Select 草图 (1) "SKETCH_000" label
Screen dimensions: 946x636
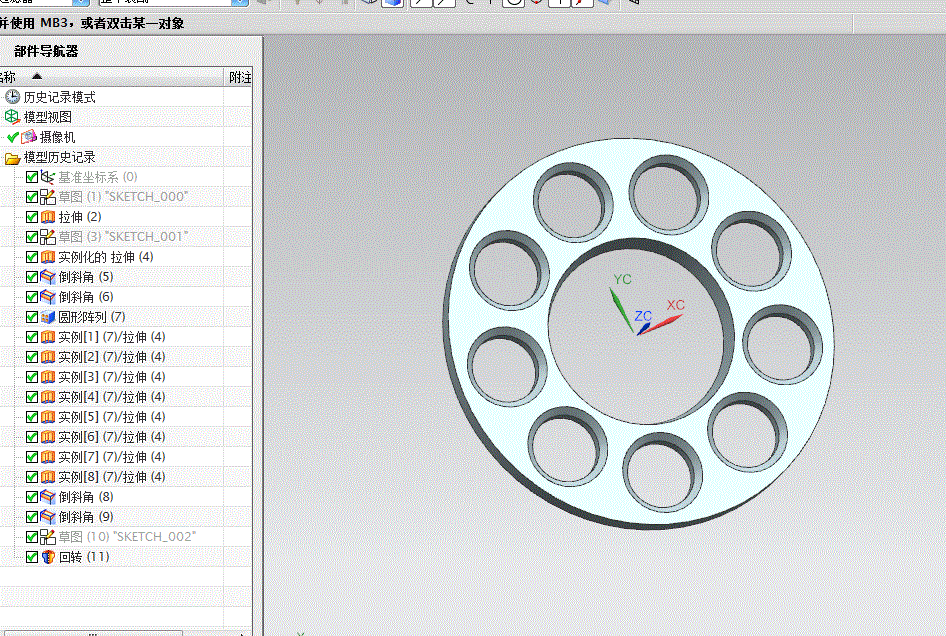(123, 197)
